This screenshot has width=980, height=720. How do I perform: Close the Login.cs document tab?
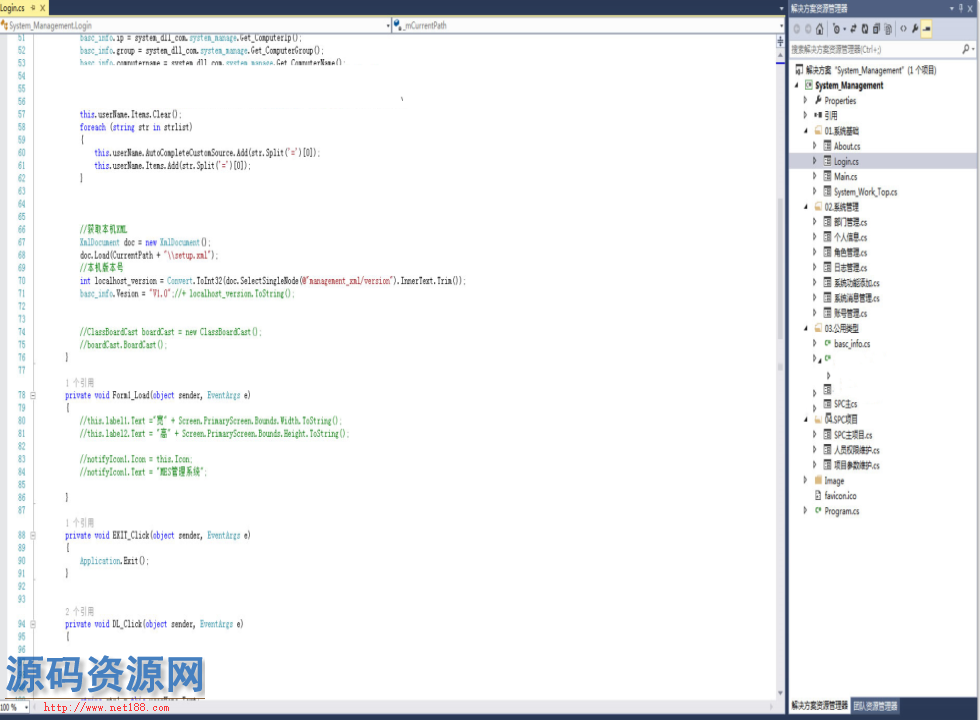42,8
